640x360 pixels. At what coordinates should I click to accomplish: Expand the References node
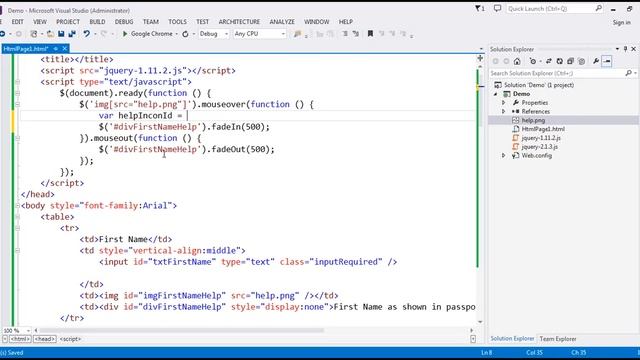[x=504, y=111]
